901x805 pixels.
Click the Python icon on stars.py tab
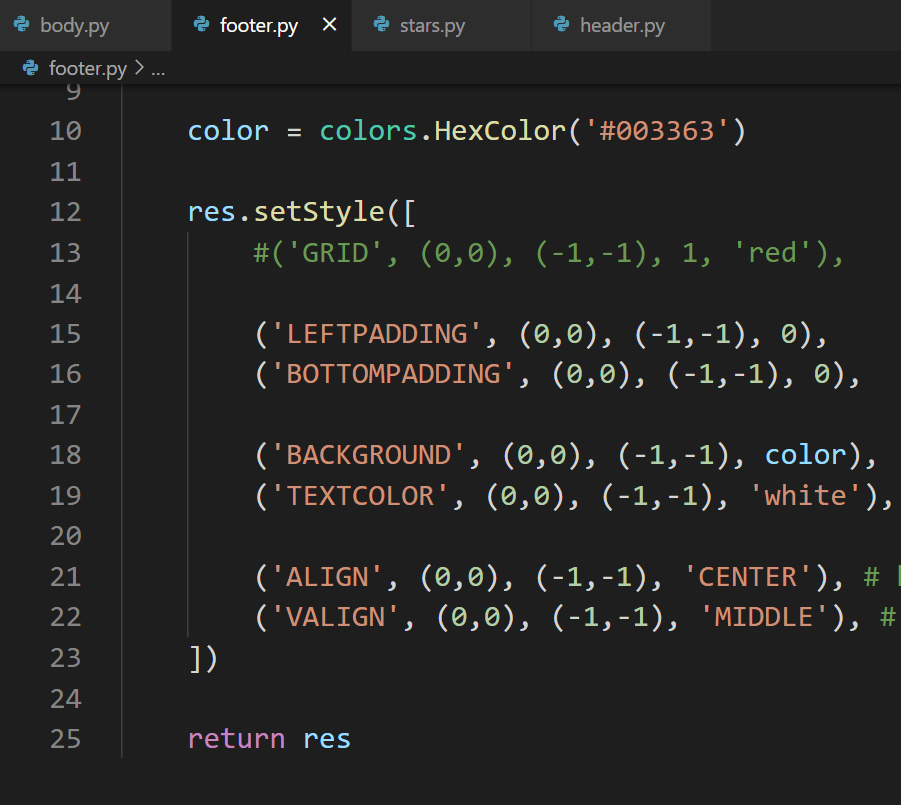pyautogui.click(x=381, y=25)
